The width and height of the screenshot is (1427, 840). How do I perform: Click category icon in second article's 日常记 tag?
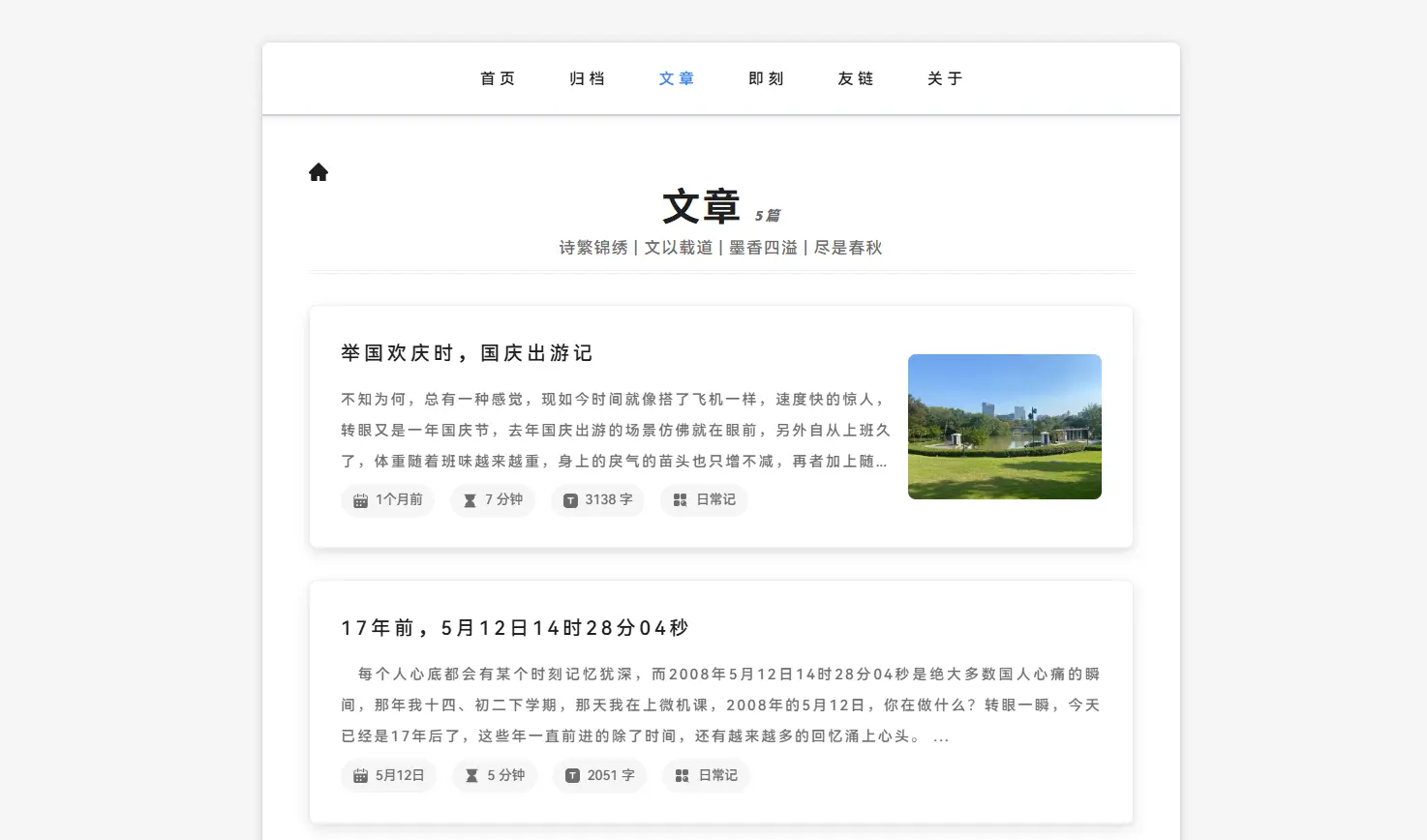tap(682, 776)
